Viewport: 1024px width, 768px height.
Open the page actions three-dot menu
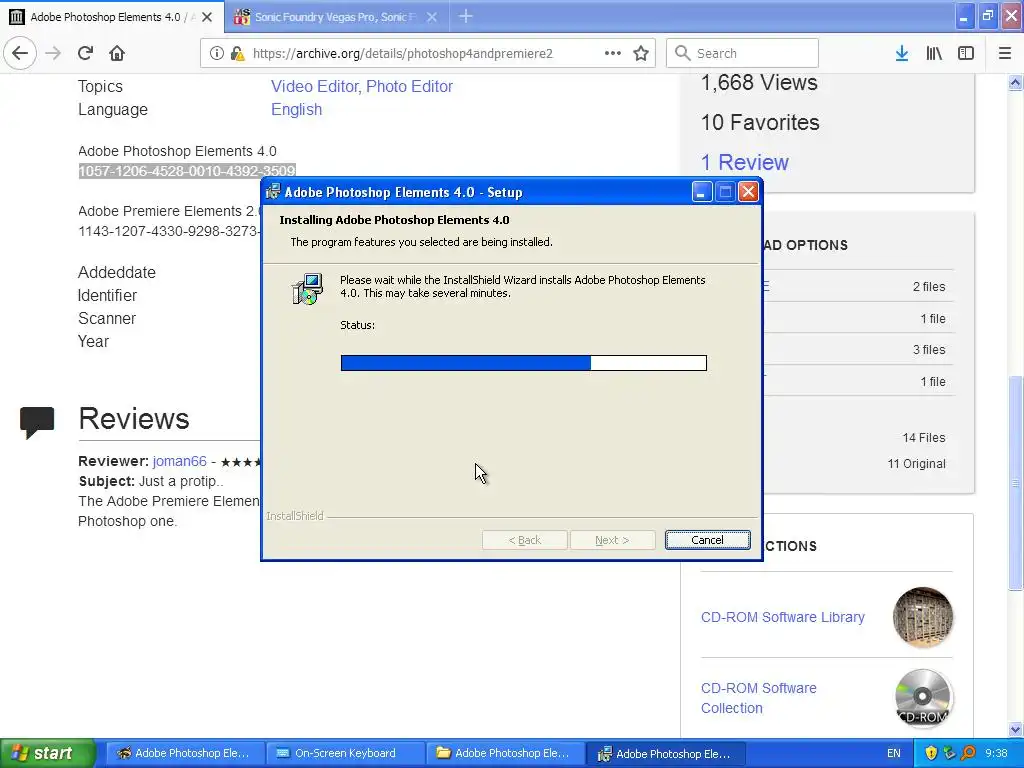tap(613, 53)
